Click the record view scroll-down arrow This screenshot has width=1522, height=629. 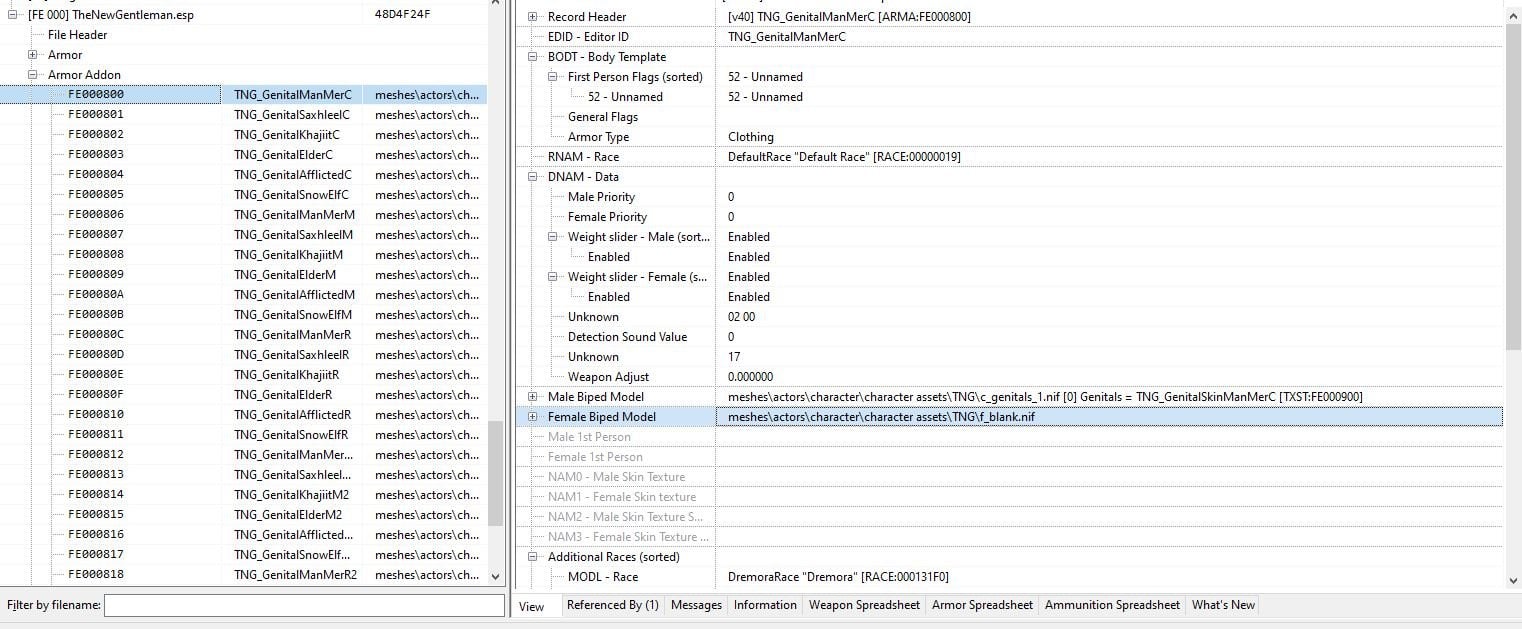[x=1513, y=580]
